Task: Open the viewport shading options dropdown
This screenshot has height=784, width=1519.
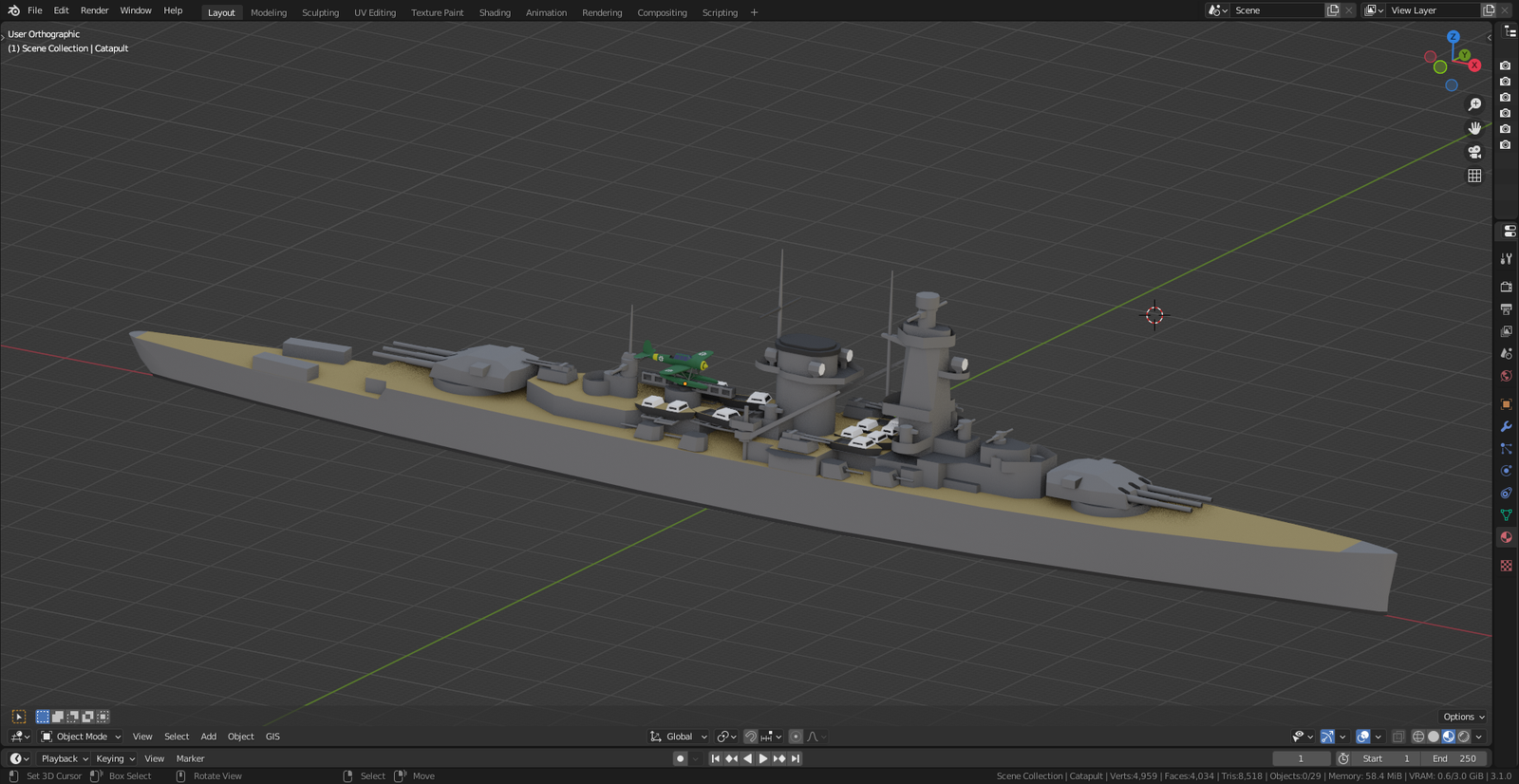Action: (1478, 737)
